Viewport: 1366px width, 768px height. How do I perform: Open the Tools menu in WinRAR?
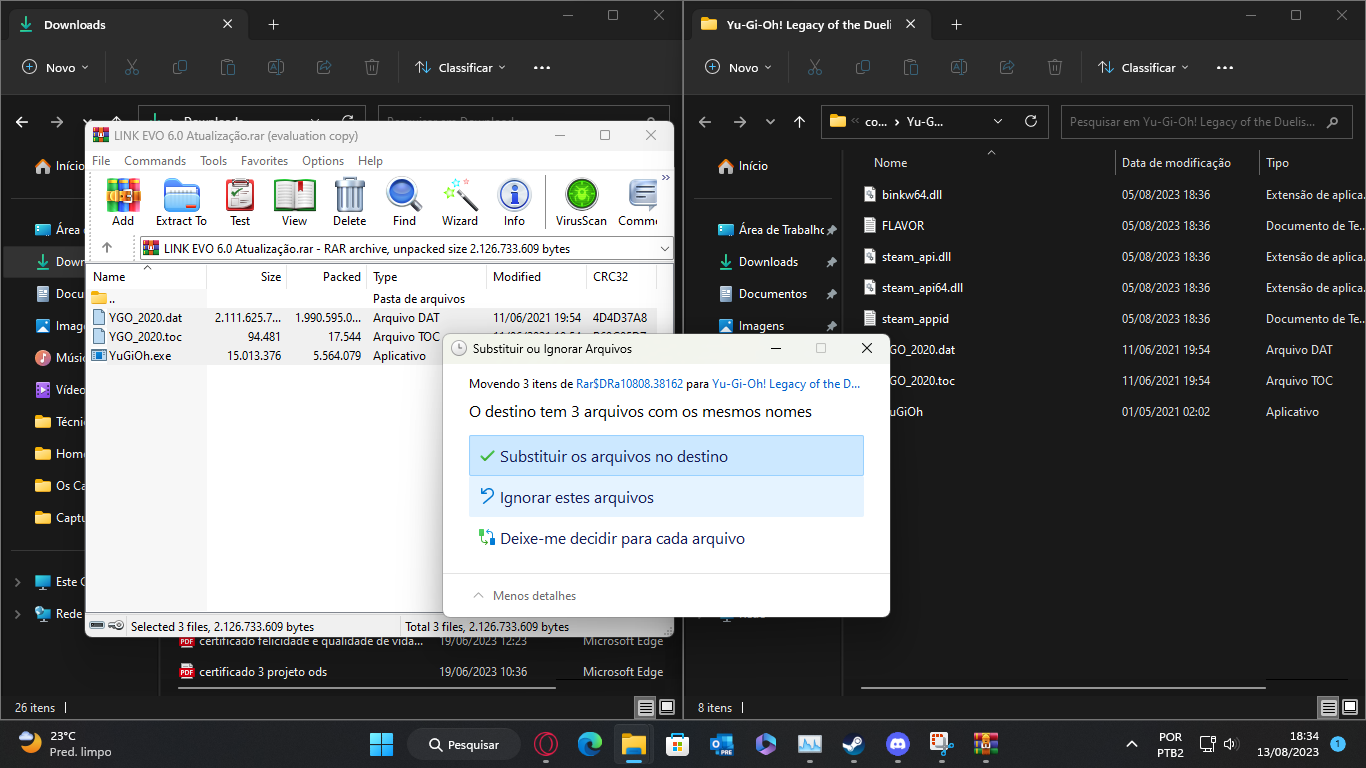(213, 161)
